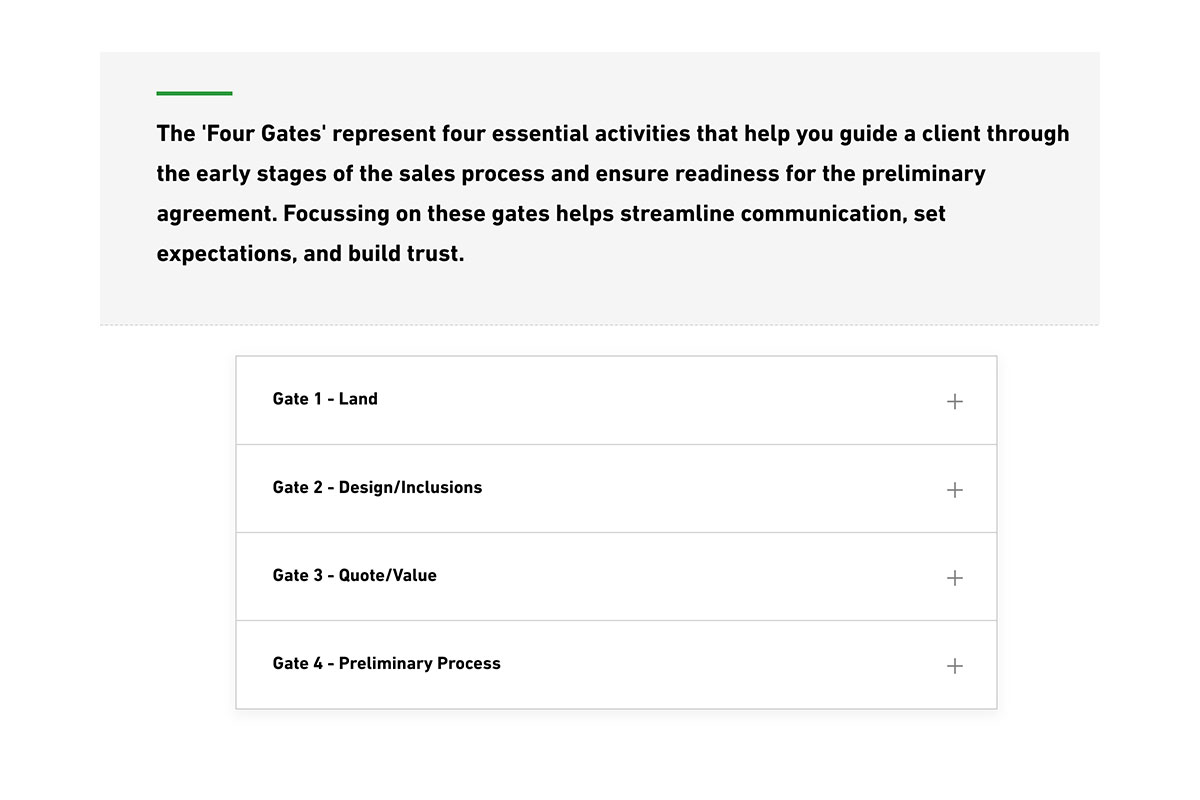Click the plus icon for Gate 2 - Design/Inclusions
The height and width of the screenshot is (800, 1200).
pyautogui.click(x=955, y=489)
